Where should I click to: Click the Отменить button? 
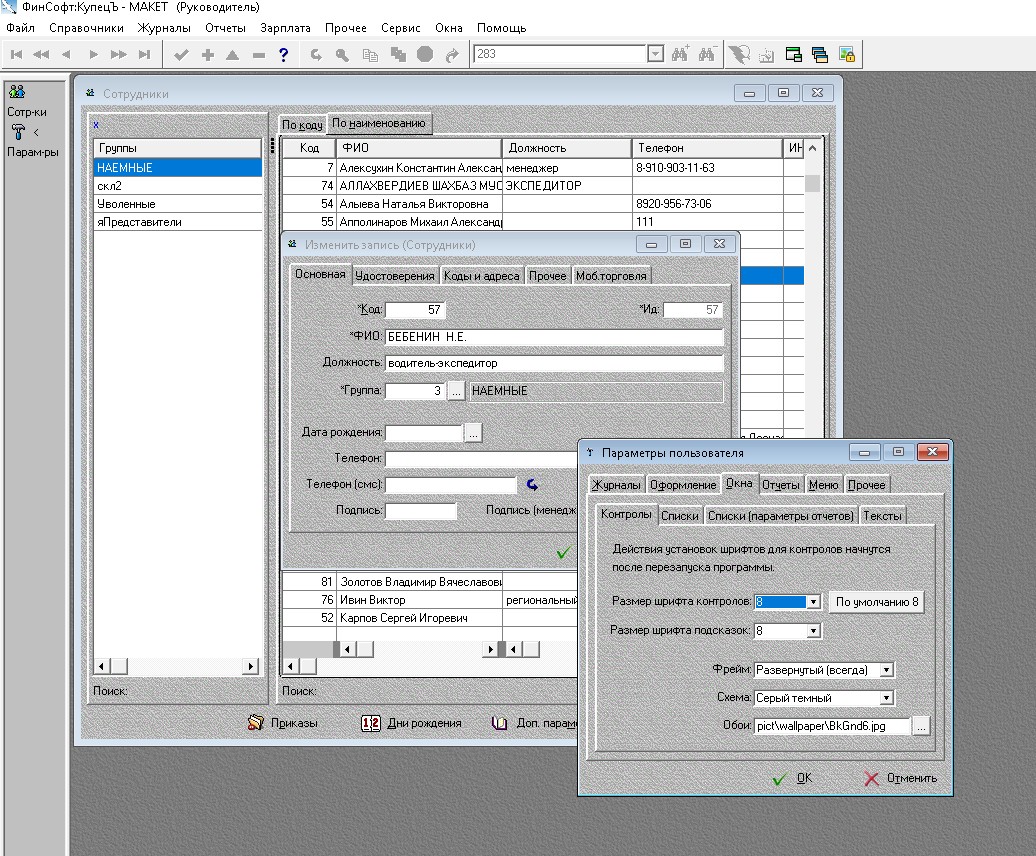click(899, 778)
